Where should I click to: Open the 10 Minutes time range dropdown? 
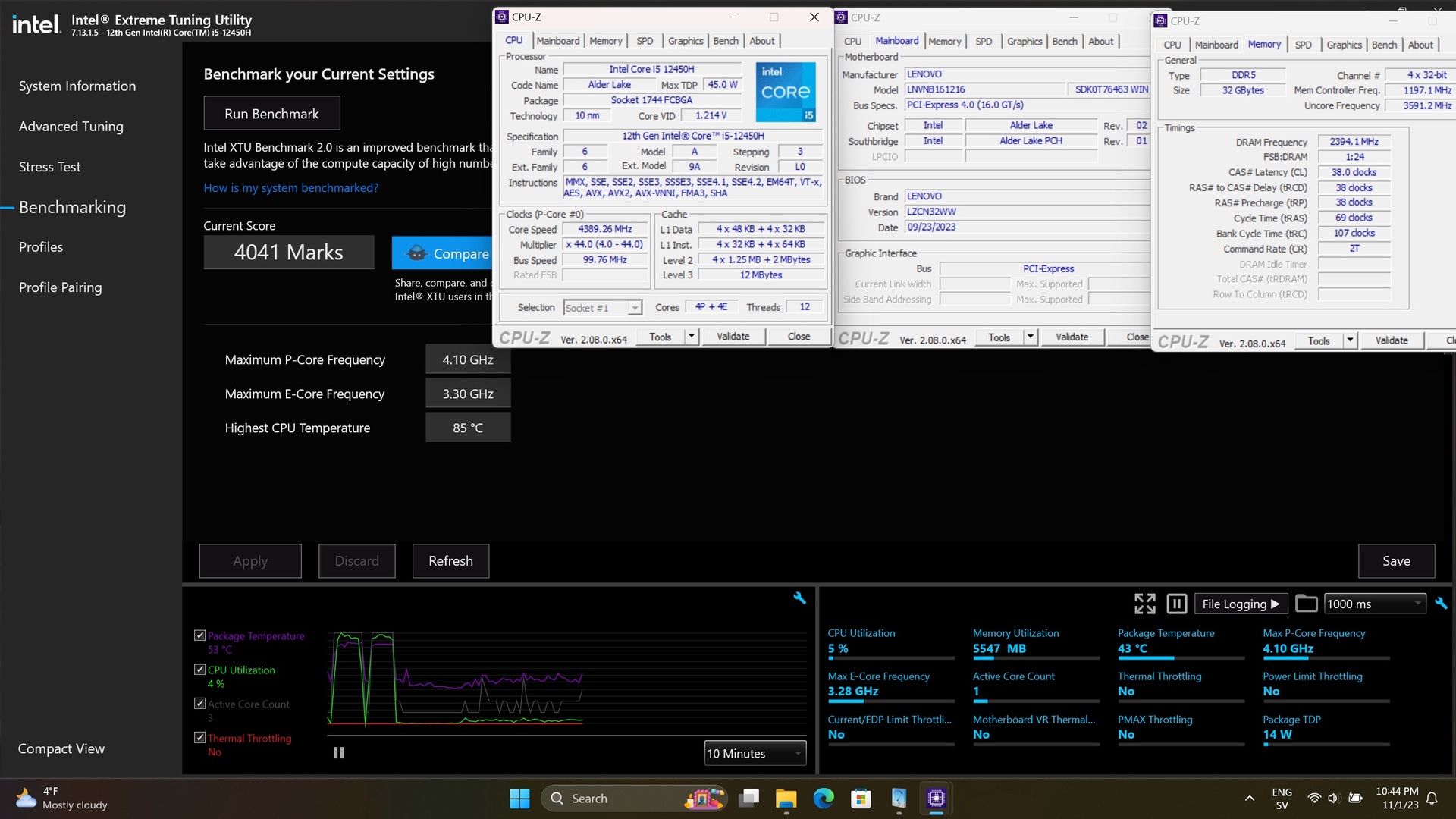tap(755, 753)
